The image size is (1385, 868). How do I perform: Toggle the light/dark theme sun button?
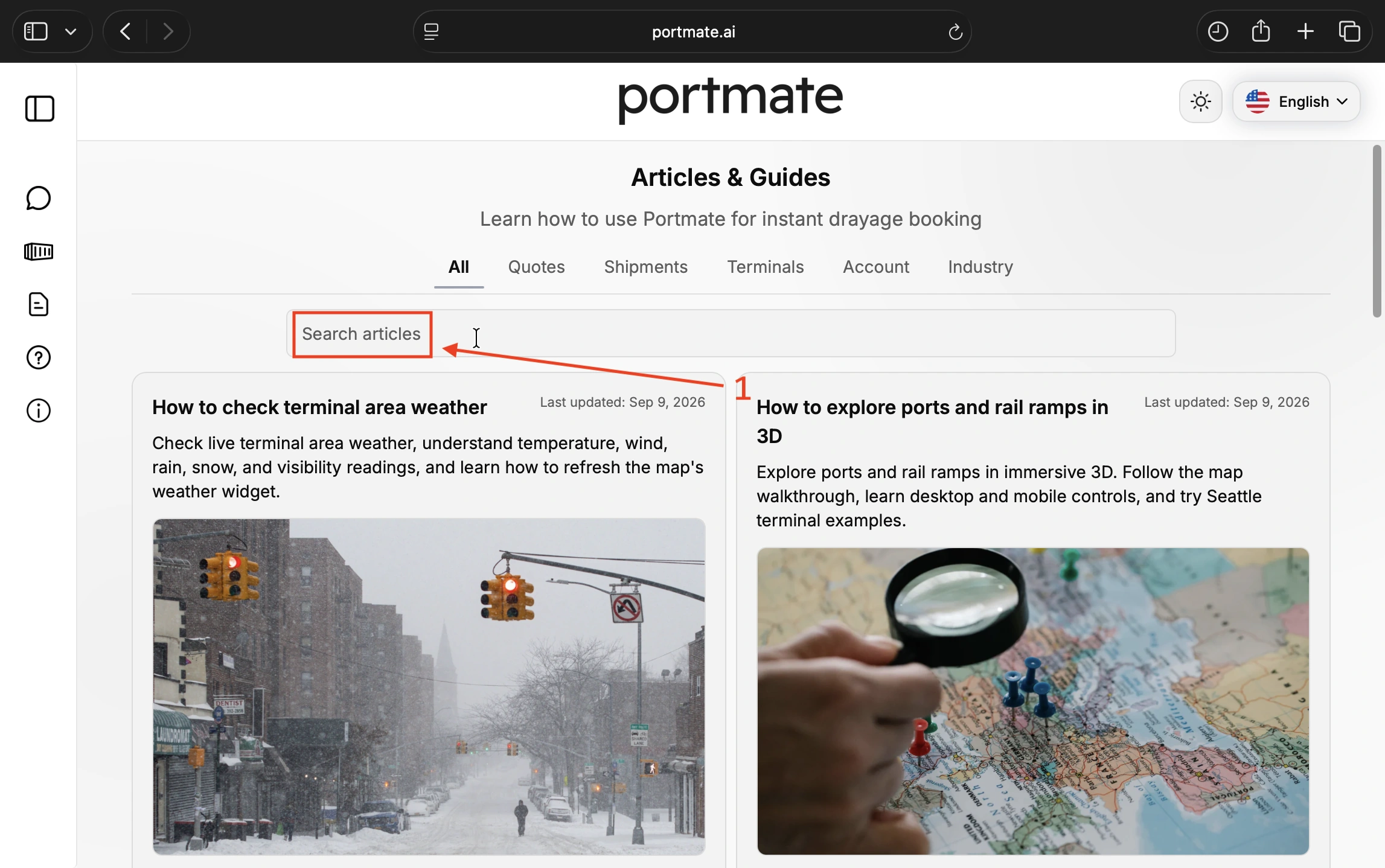coord(1201,101)
